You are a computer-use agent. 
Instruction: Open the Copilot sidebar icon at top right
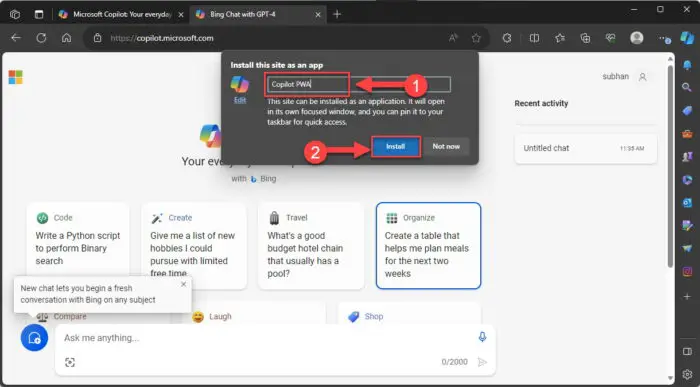[687, 38]
